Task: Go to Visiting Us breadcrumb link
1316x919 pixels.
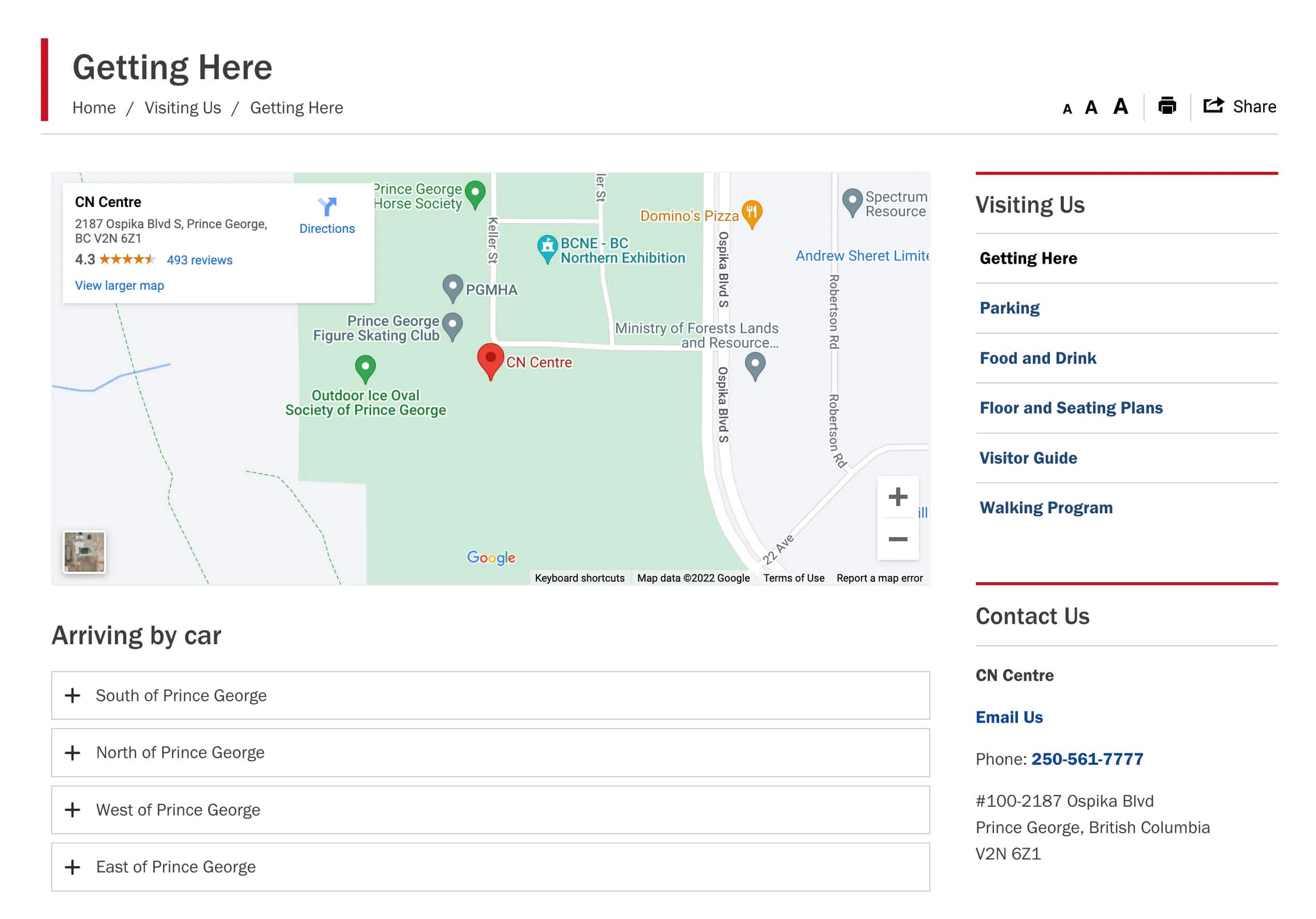Action: tap(182, 108)
